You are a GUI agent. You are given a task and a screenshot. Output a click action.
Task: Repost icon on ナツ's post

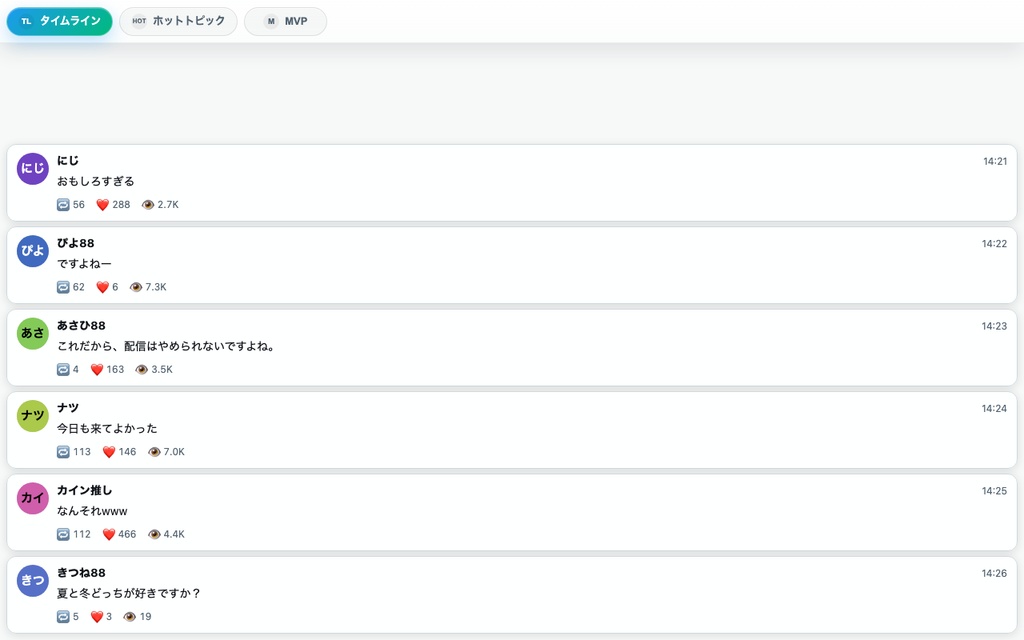point(63,451)
